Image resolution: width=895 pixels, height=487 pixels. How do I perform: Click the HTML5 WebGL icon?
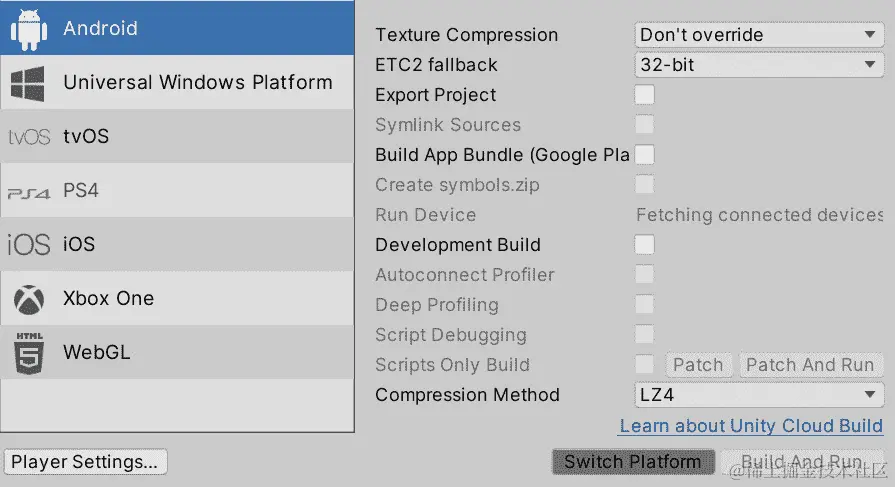29,353
